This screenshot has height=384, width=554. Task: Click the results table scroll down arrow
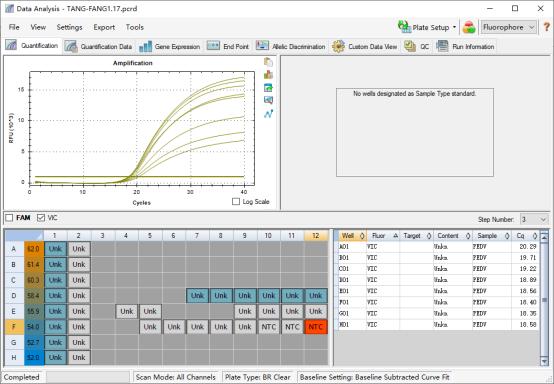pyautogui.click(x=544, y=361)
